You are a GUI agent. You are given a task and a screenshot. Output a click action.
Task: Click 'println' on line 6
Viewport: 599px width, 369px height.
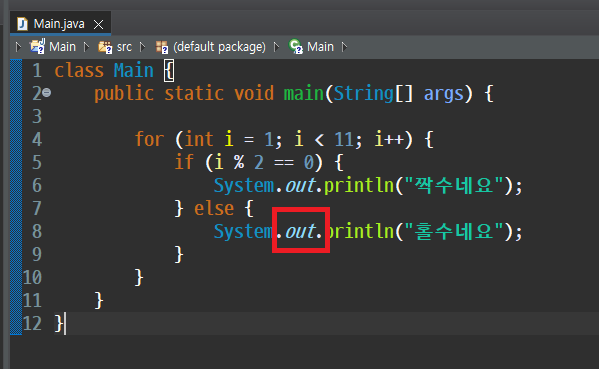(359, 186)
